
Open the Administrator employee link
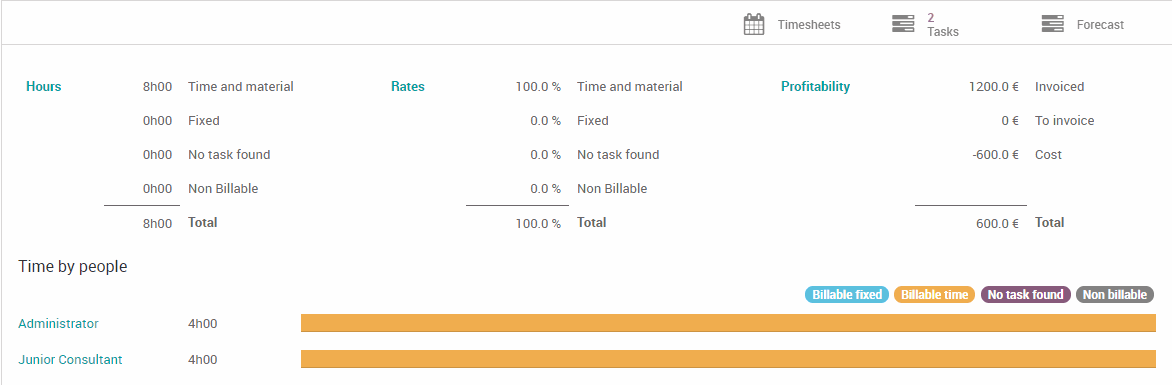click(58, 324)
